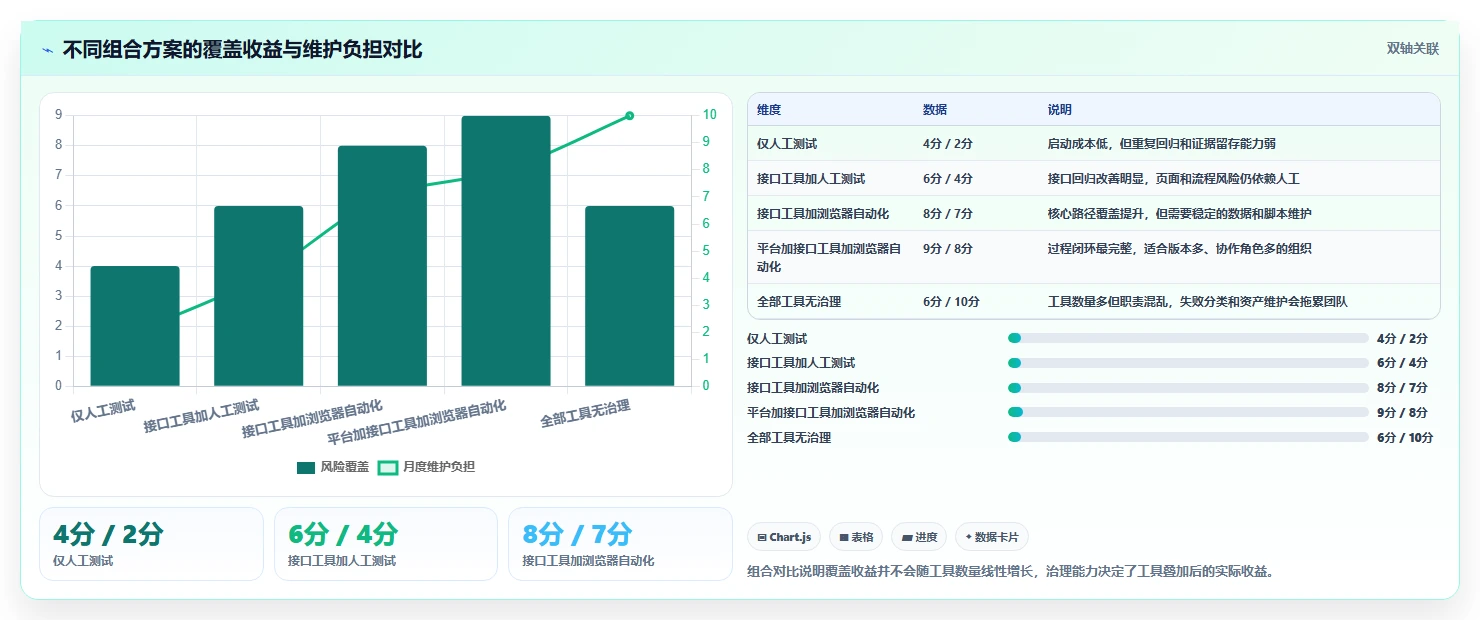1480x620 pixels.
Task: Click the 接口工具加人工测试 progress bar
Action: (1188, 363)
